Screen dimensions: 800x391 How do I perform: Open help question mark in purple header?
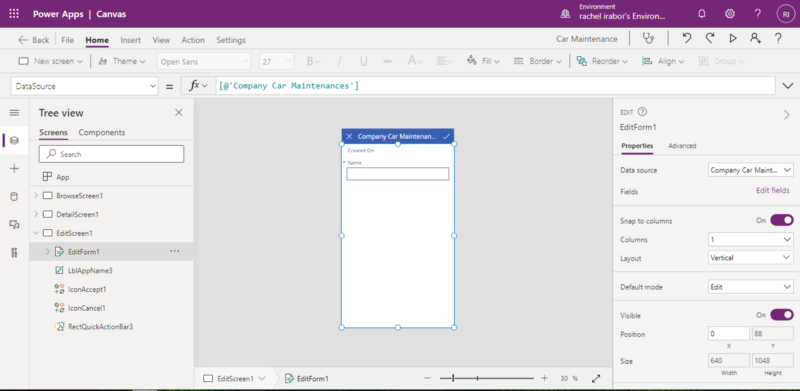[758, 14]
